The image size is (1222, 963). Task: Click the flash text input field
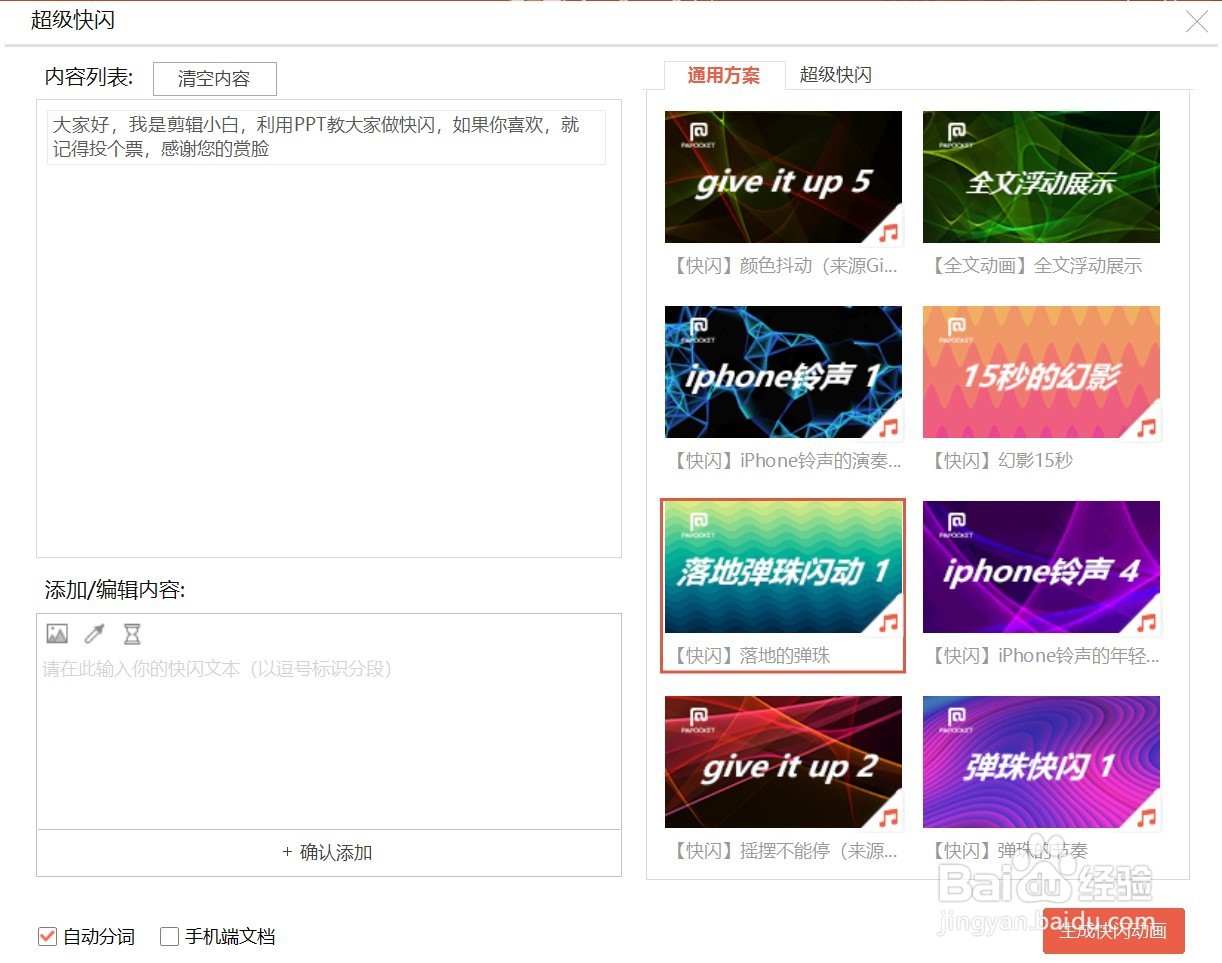click(329, 740)
